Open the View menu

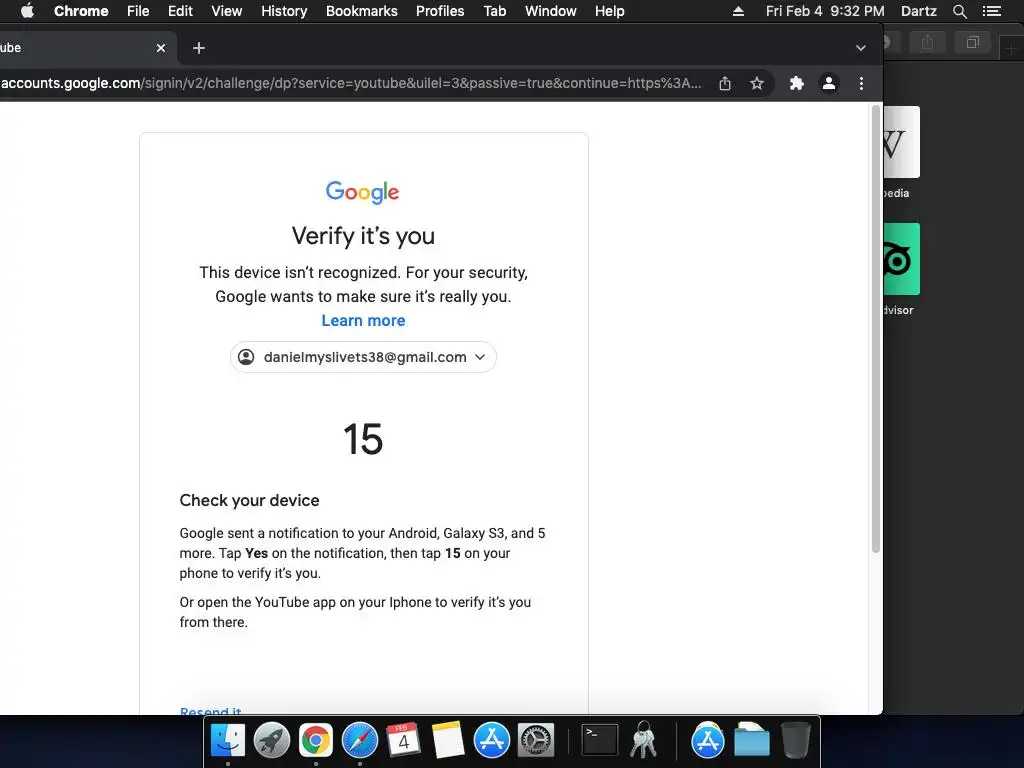tap(227, 11)
